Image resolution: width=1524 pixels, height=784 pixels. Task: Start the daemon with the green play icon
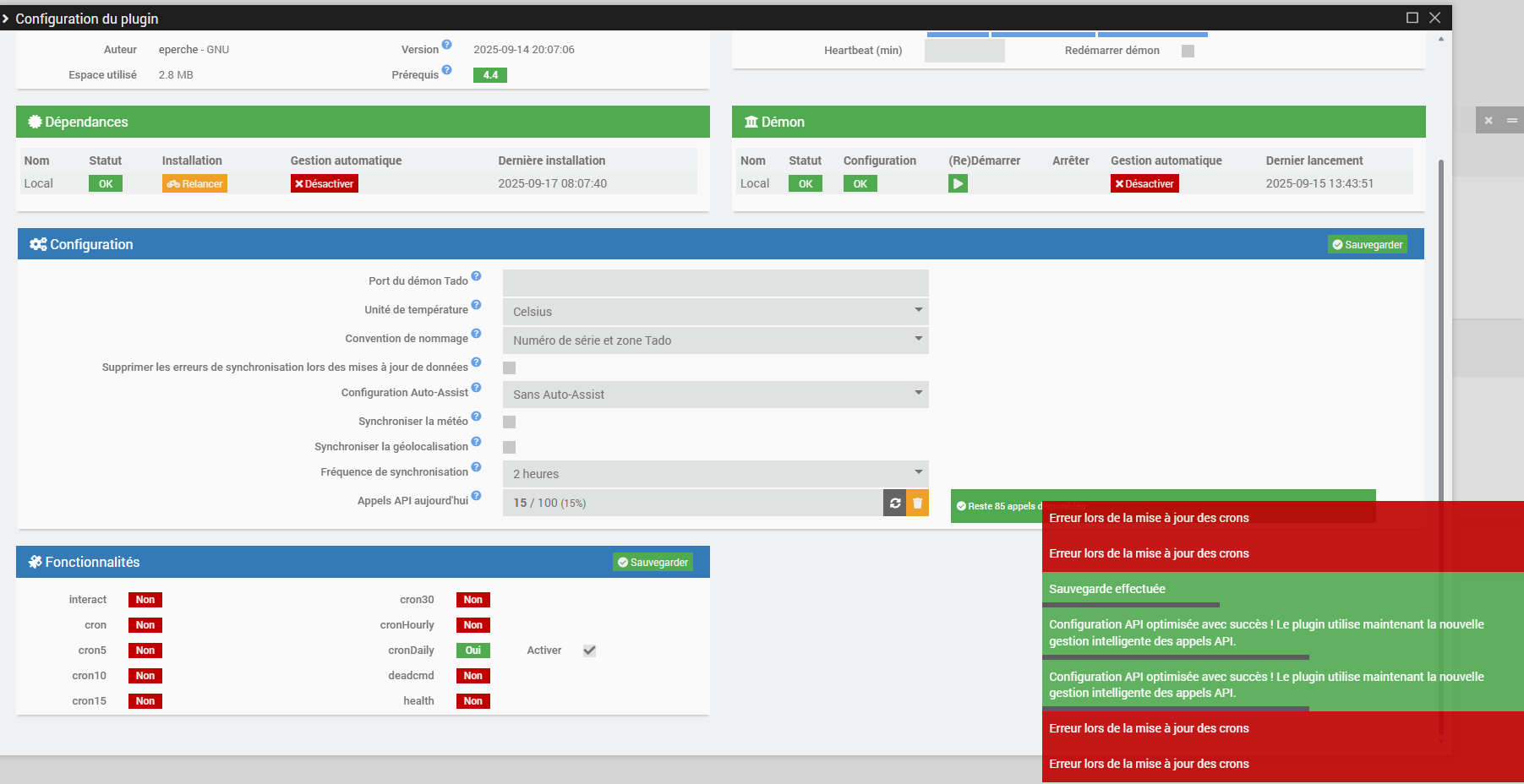pyautogui.click(x=958, y=183)
